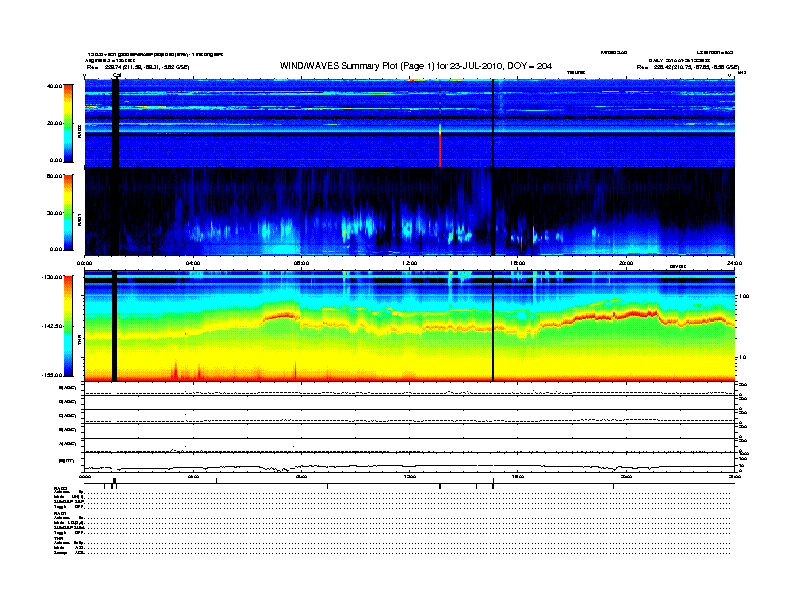The width and height of the screenshot is (792, 612).
Task: Select the TNR heading in the bottom status table
Action: click(59, 540)
